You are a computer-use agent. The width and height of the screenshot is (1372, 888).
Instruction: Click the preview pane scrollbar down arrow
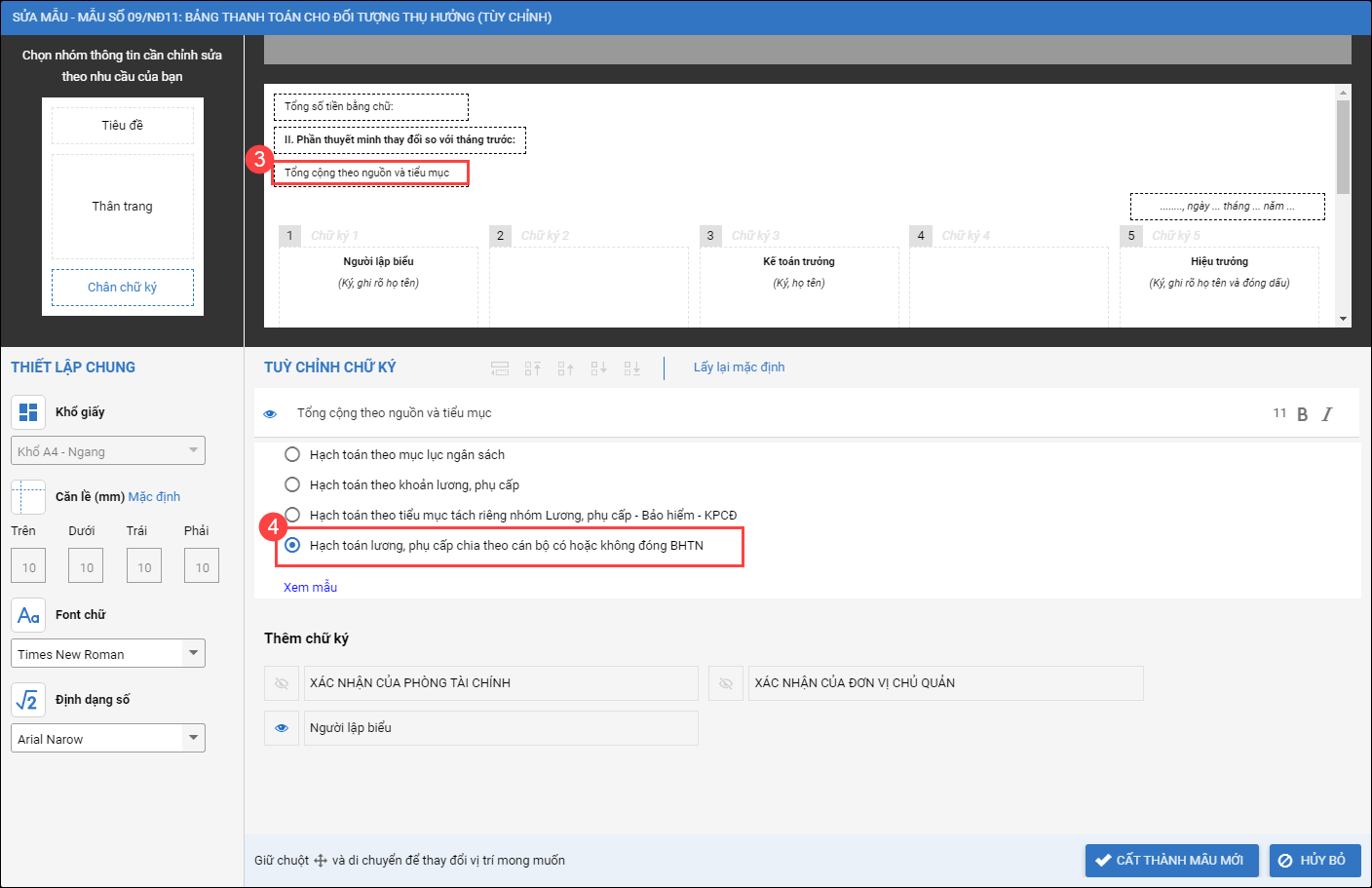[1343, 319]
